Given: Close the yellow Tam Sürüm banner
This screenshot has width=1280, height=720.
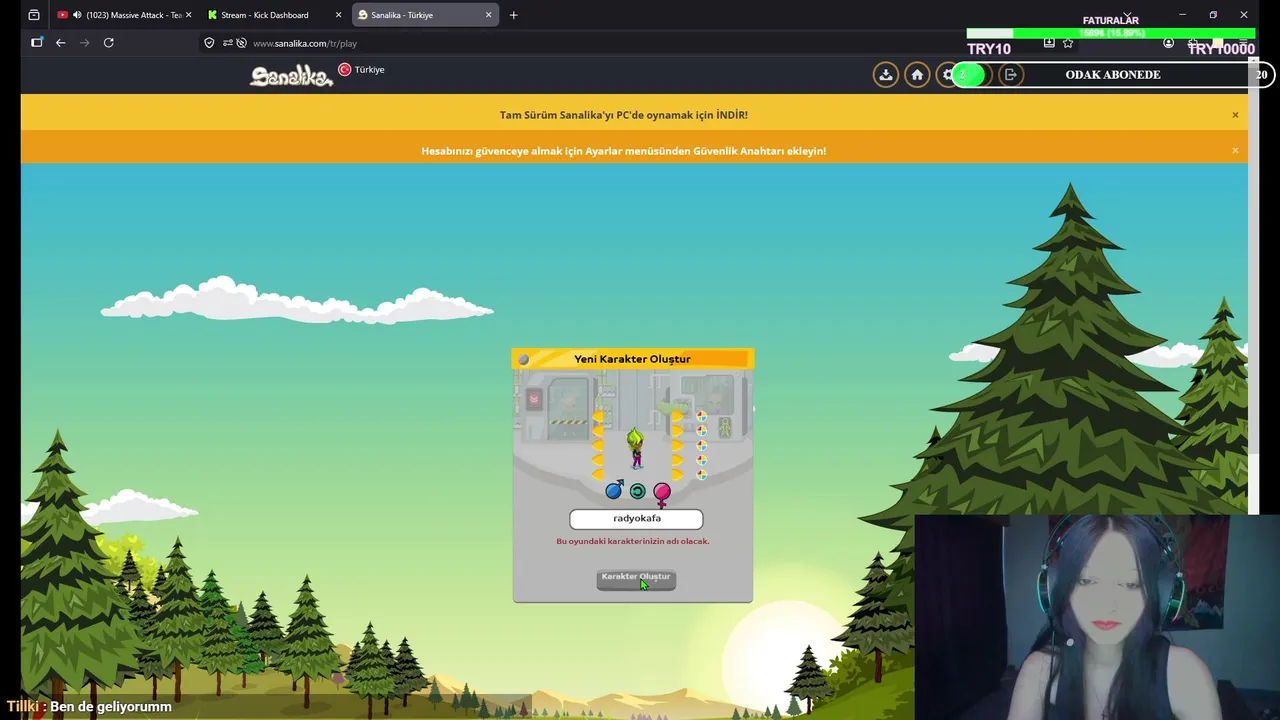Looking at the screenshot, I should click(1235, 115).
